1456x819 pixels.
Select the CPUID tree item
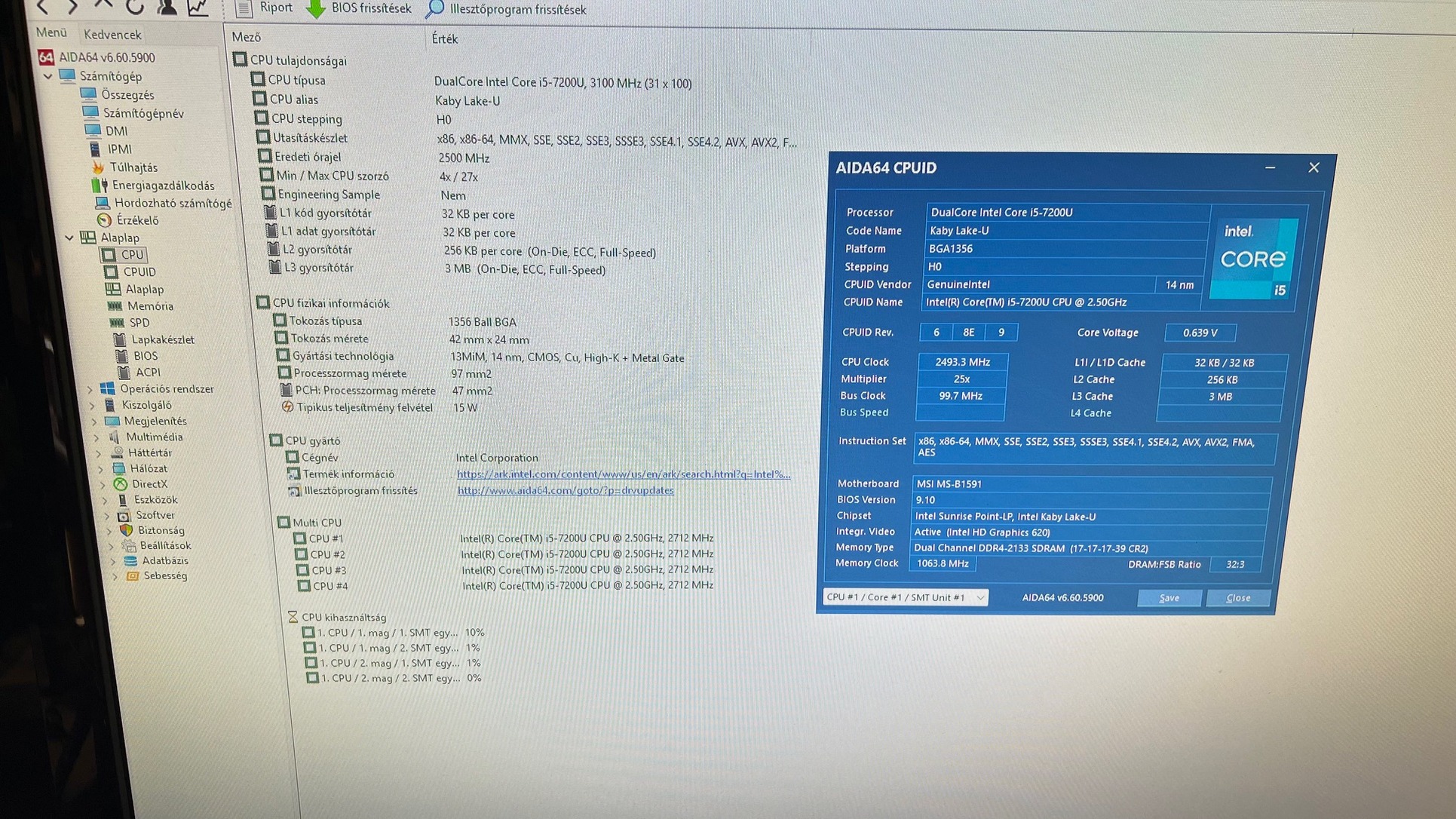139,272
